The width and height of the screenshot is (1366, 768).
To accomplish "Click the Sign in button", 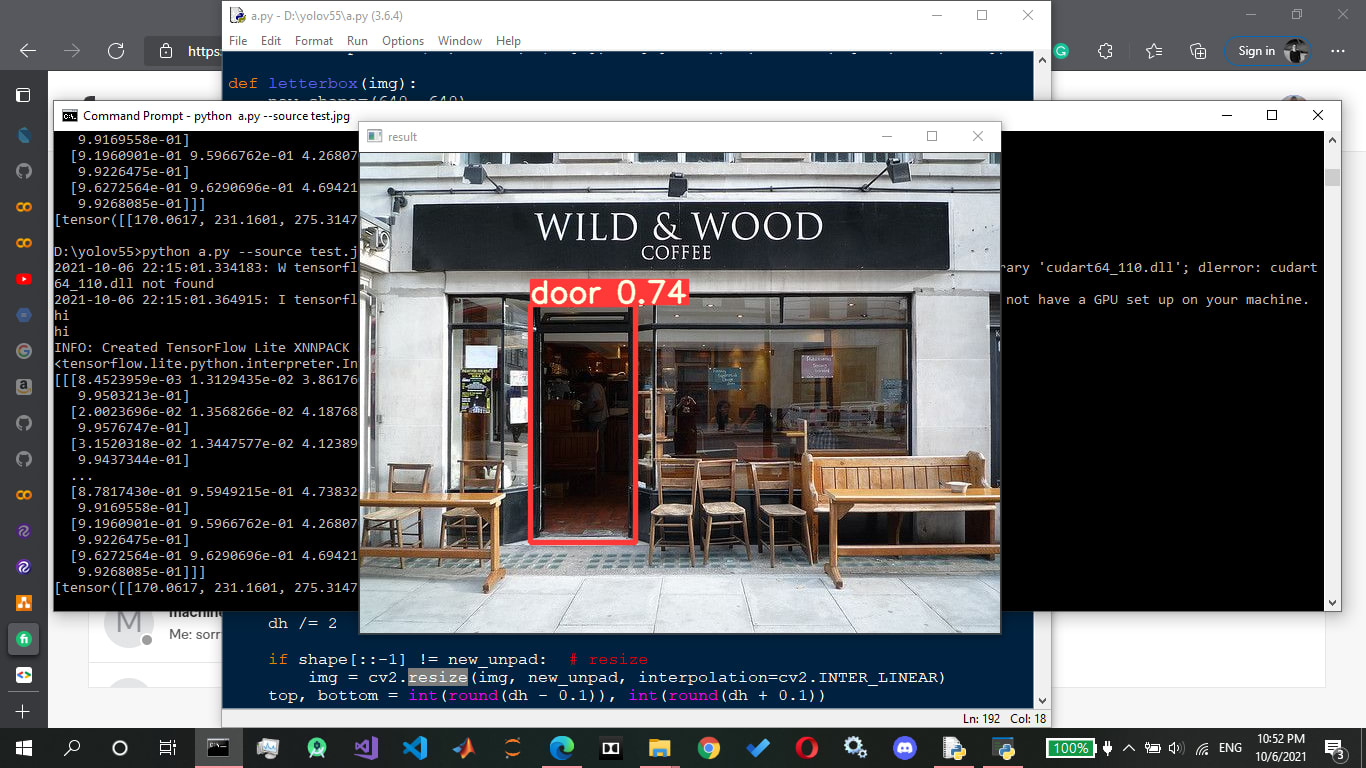I will 1268,51.
